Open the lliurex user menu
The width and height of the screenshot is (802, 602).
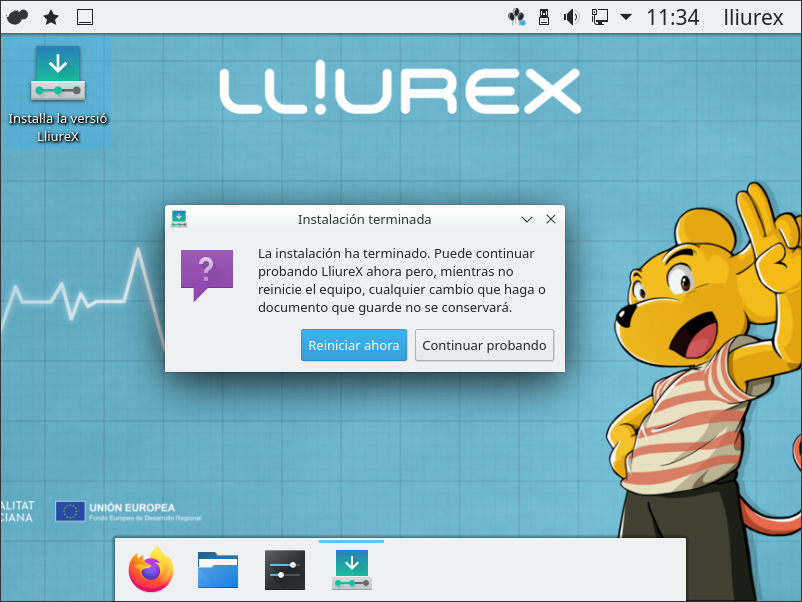(753, 17)
